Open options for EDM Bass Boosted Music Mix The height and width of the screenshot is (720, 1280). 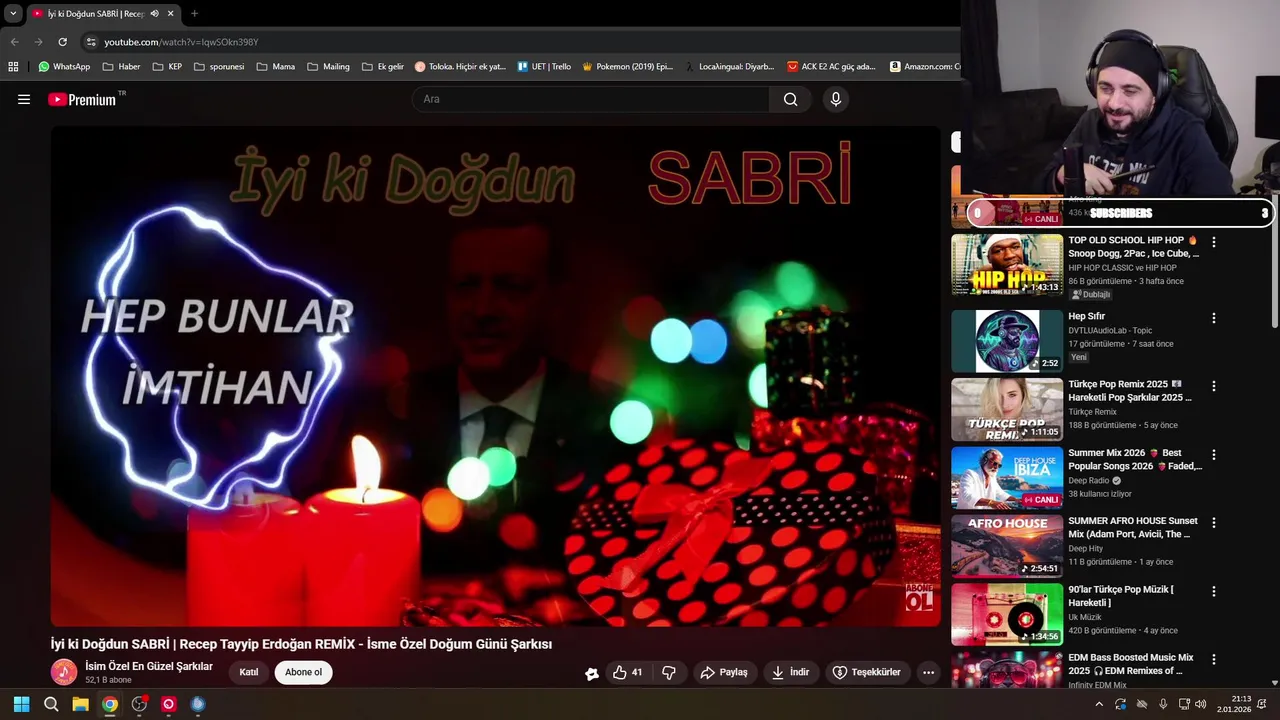click(x=1214, y=659)
